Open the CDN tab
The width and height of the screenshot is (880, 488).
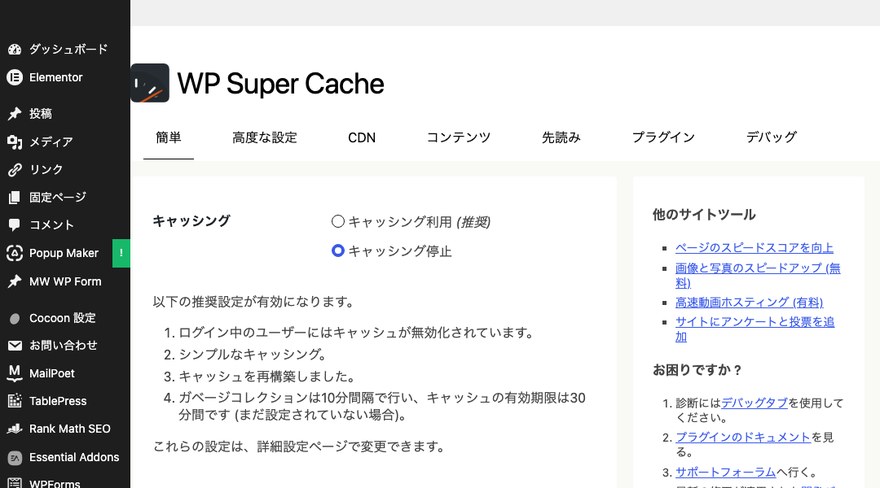pos(361,137)
